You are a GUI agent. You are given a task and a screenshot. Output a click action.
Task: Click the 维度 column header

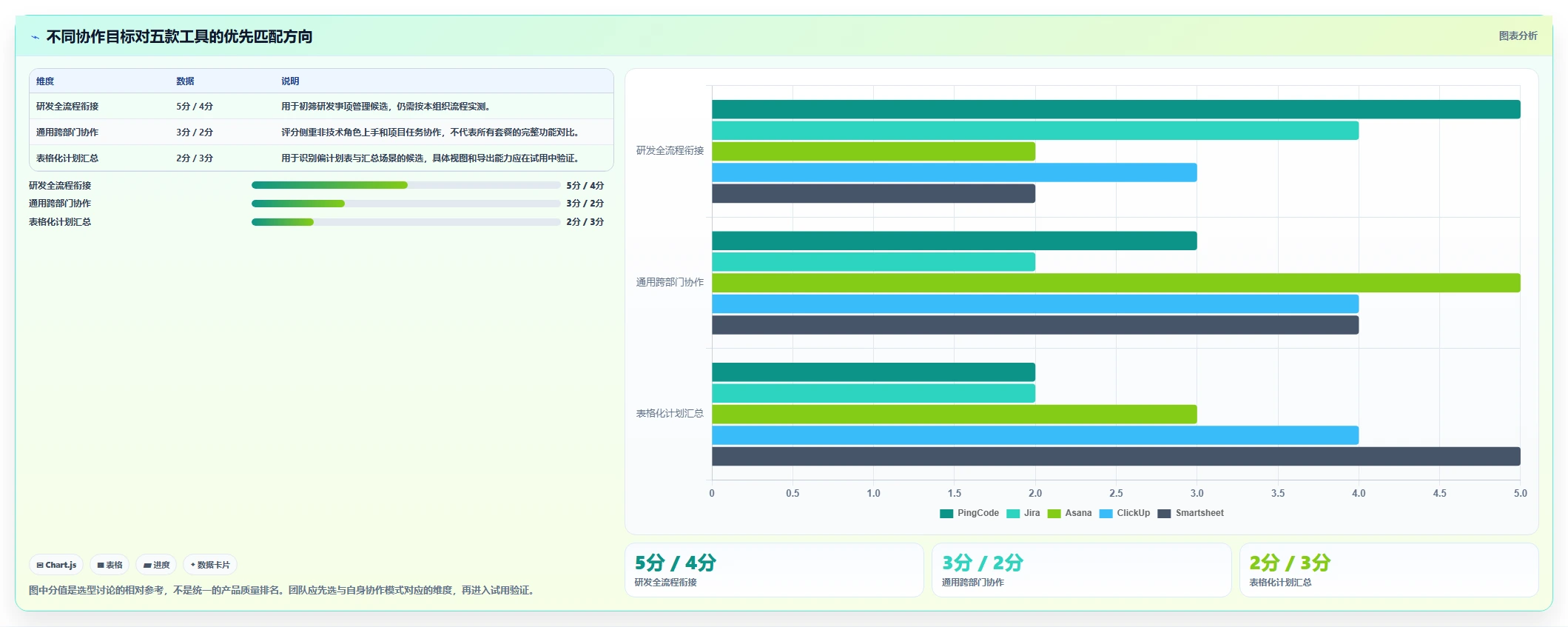coord(45,81)
